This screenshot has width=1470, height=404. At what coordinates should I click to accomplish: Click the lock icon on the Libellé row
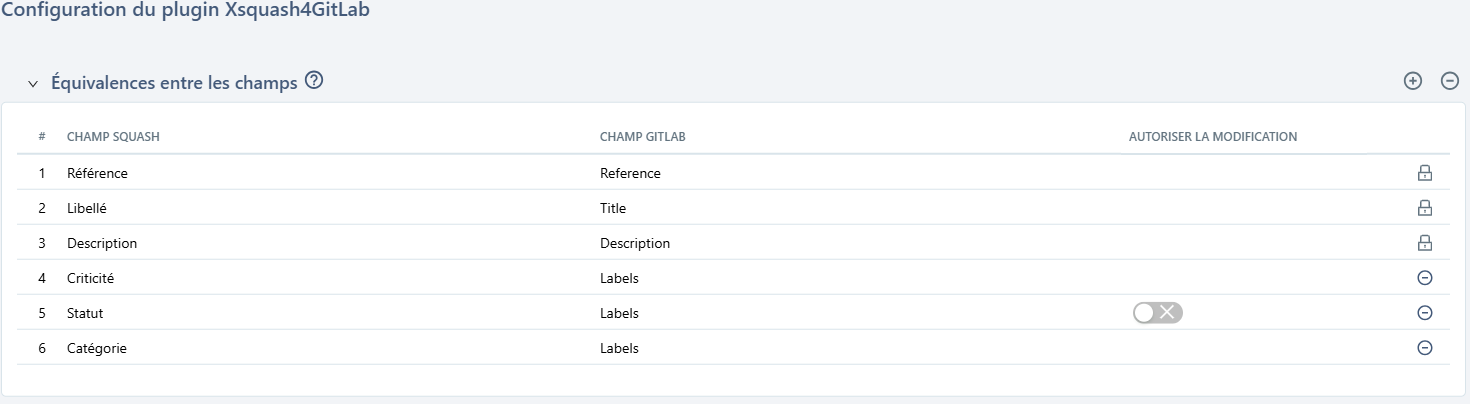[x=1425, y=208]
